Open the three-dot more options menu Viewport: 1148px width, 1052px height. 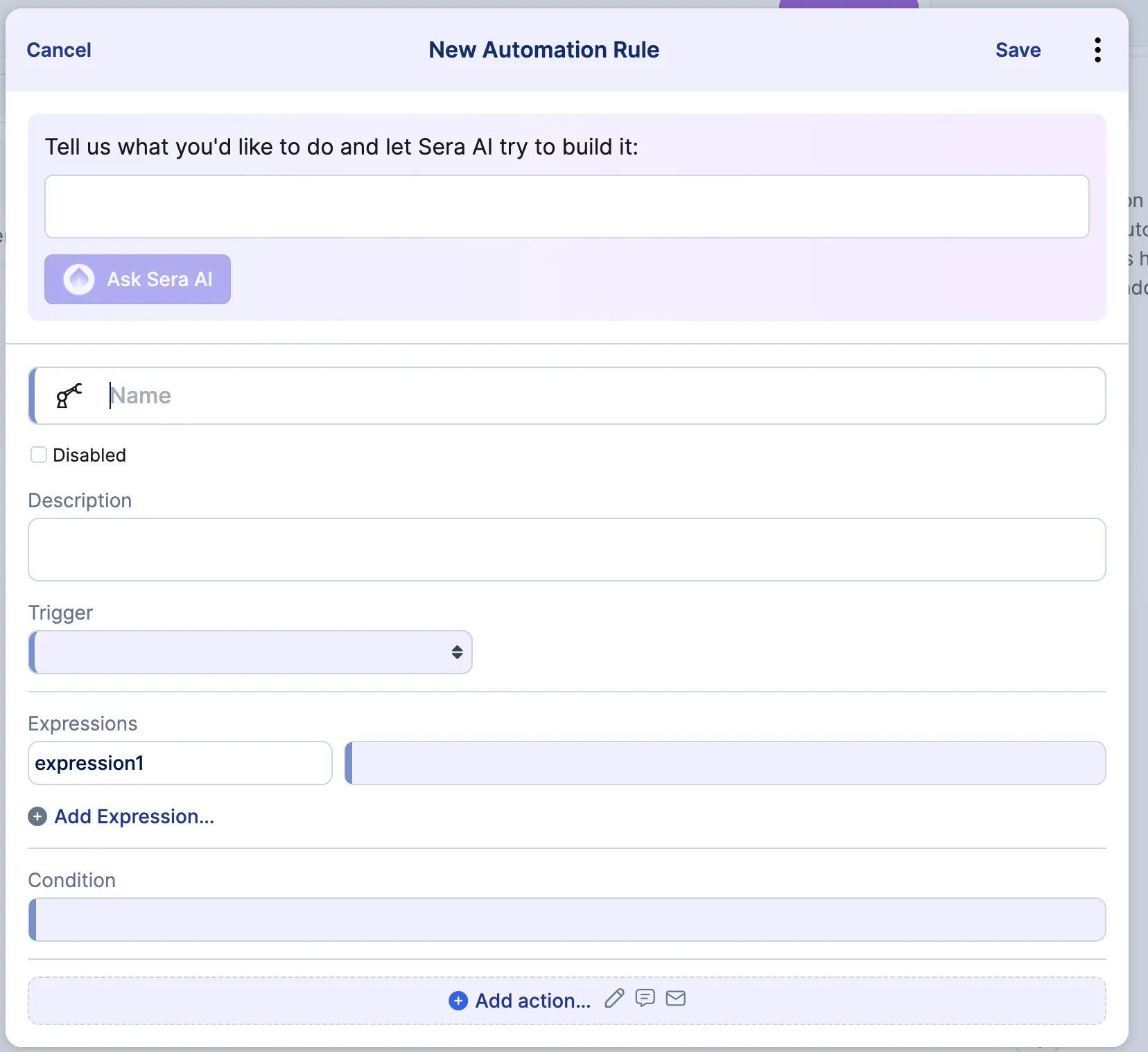click(1097, 50)
